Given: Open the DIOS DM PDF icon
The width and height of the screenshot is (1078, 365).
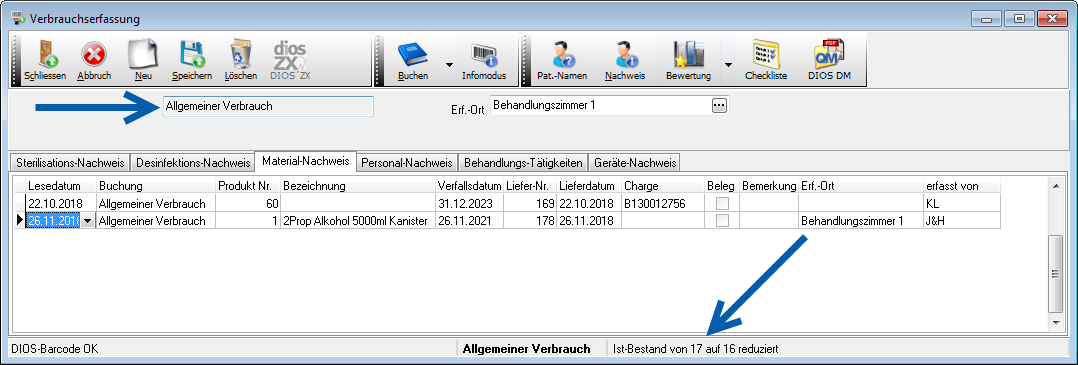Looking at the screenshot, I should (x=828, y=54).
